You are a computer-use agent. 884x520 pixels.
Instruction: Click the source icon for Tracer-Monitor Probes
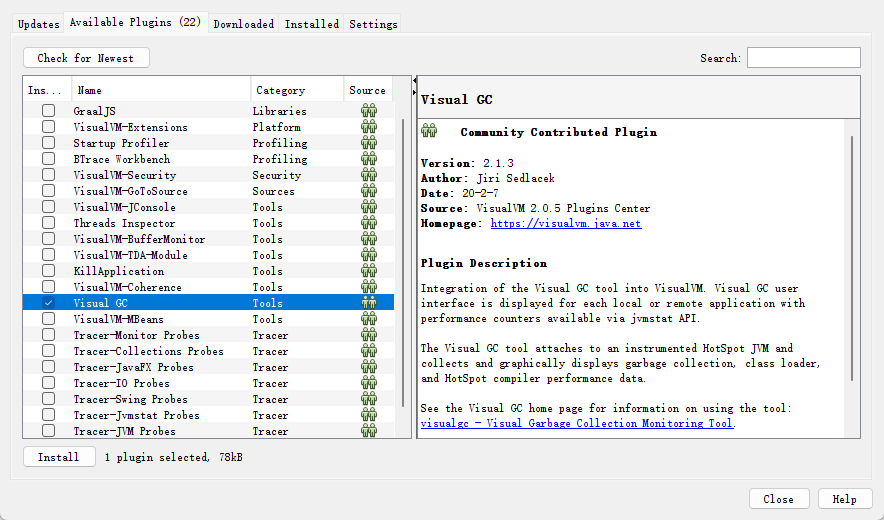click(x=369, y=335)
